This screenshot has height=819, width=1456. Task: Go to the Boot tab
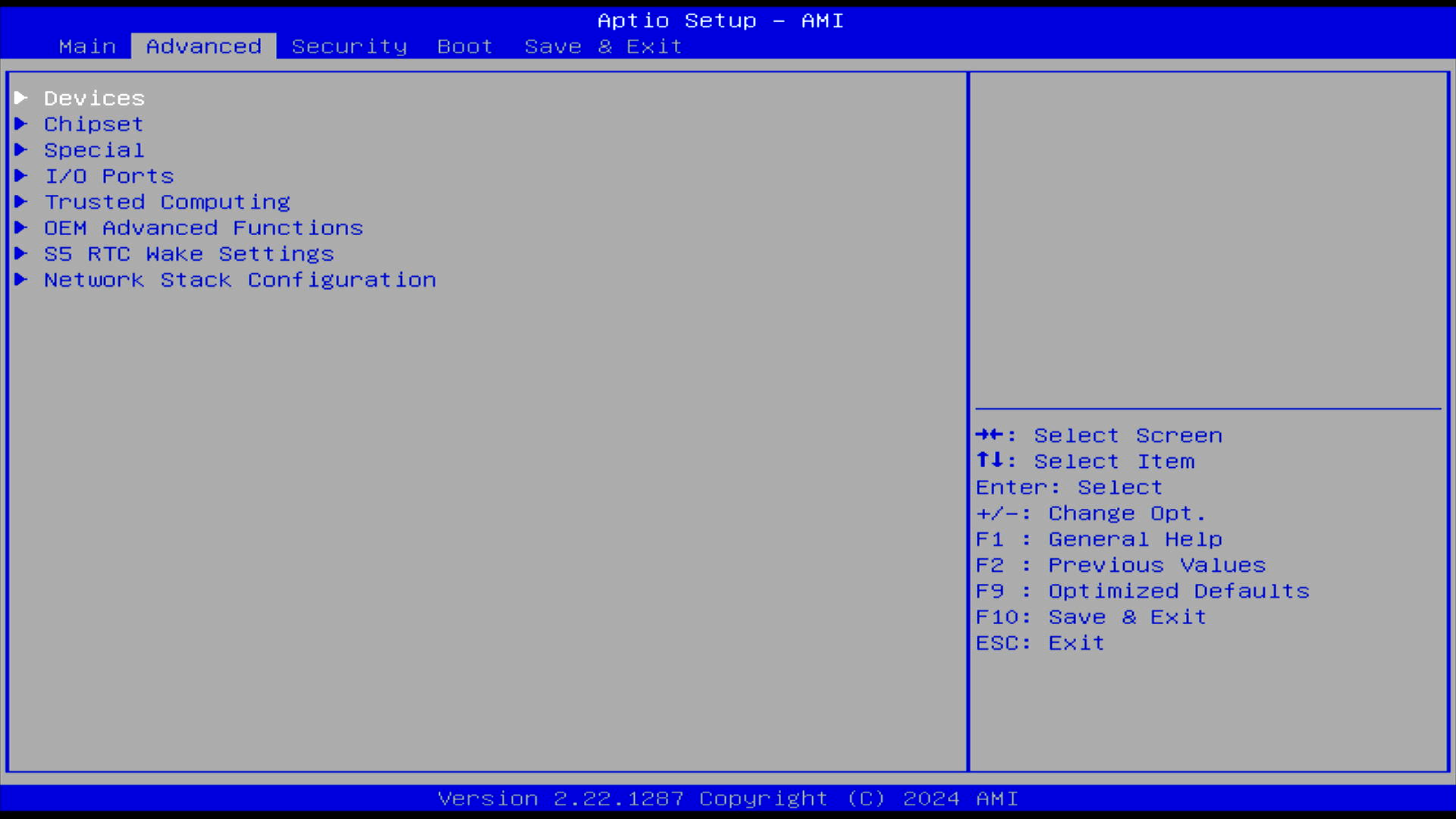465,46
